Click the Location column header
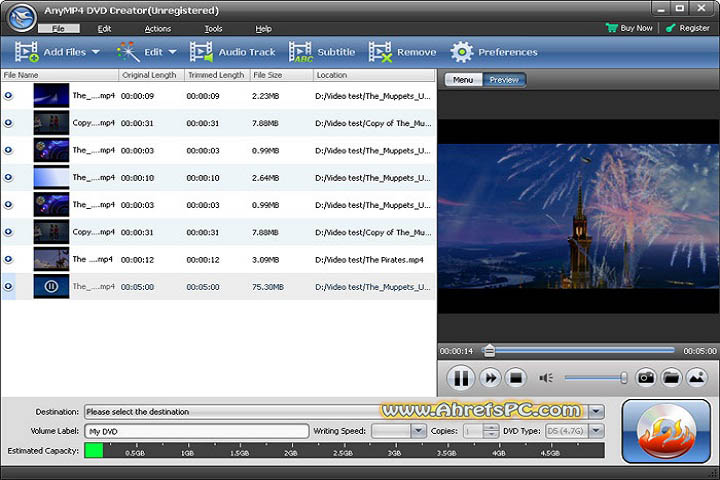 pyautogui.click(x=374, y=75)
